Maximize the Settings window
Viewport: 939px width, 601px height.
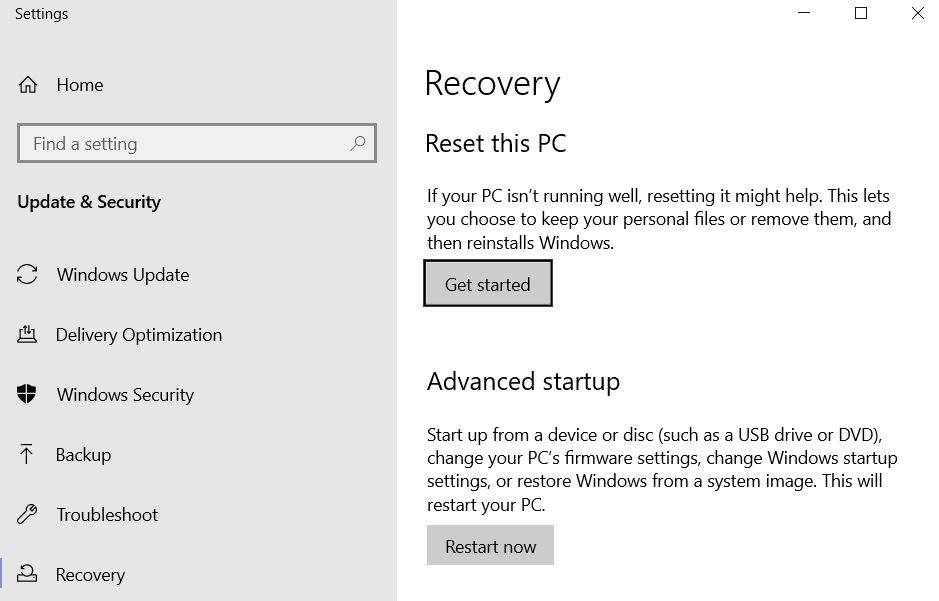pyautogui.click(x=861, y=13)
